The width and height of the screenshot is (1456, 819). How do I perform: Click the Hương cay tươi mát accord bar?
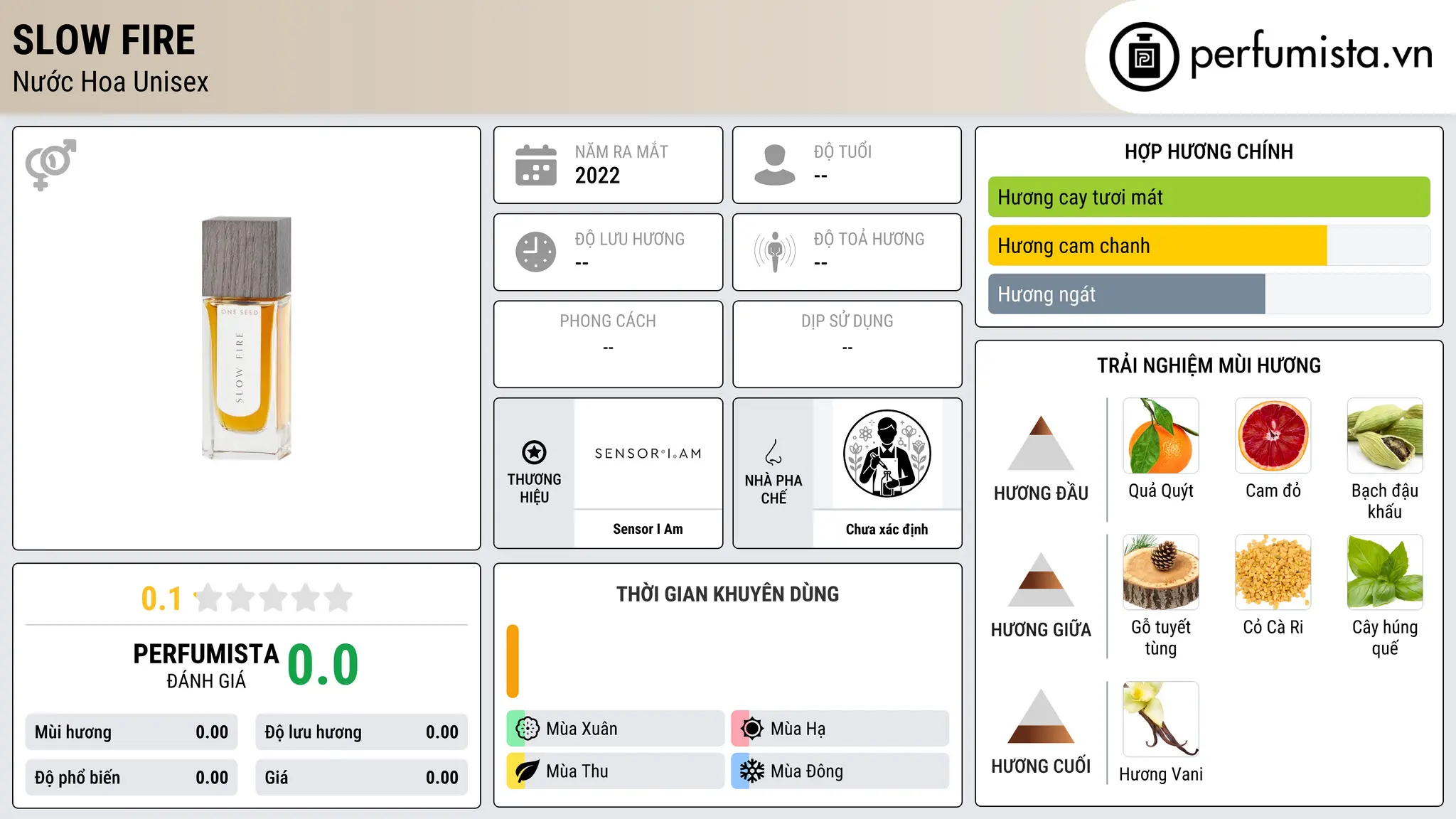(1209, 197)
